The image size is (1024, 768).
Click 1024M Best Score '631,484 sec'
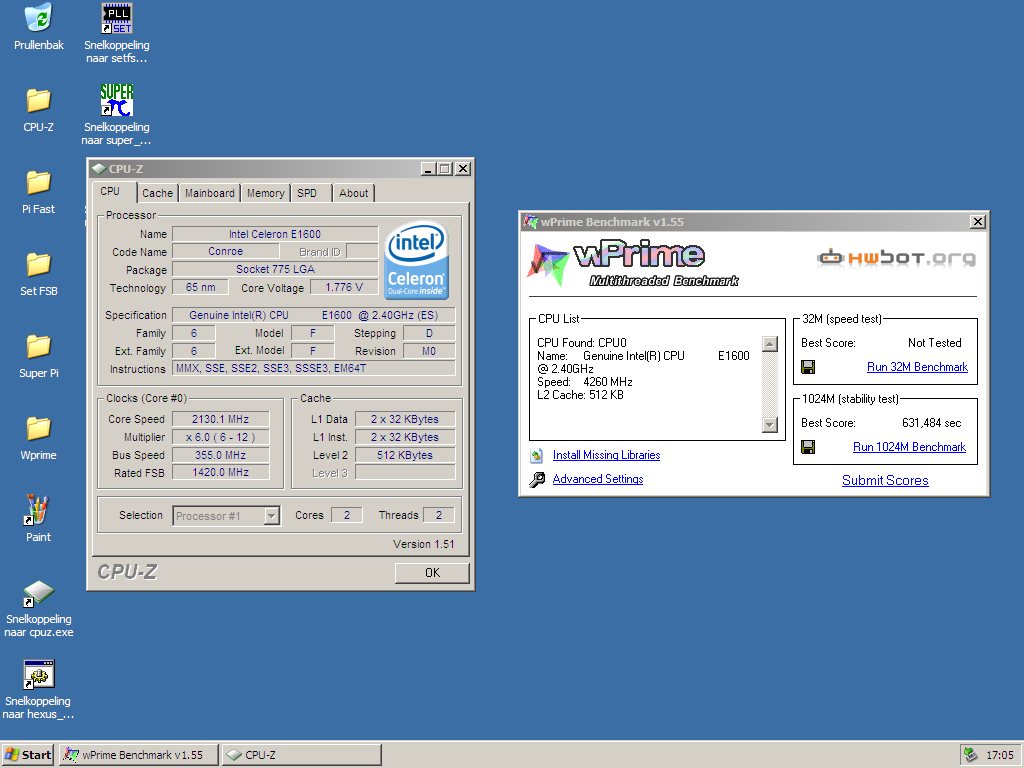coord(931,423)
